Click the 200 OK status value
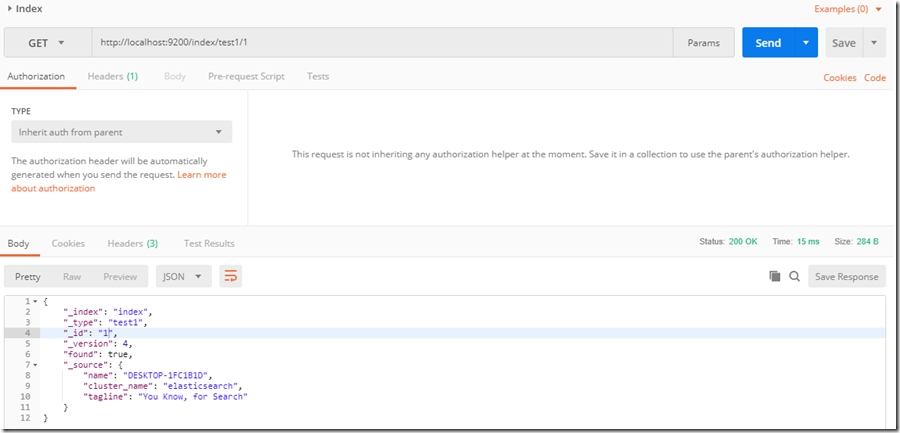Viewport: 900px width, 433px height. pyautogui.click(x=743, y=242)
